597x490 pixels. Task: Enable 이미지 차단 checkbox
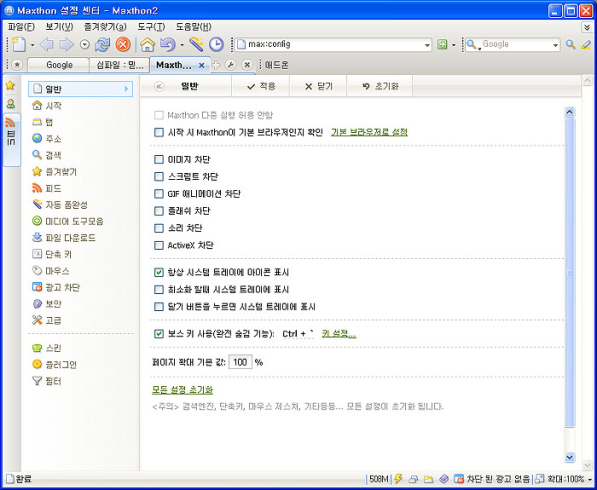[159, 160]
